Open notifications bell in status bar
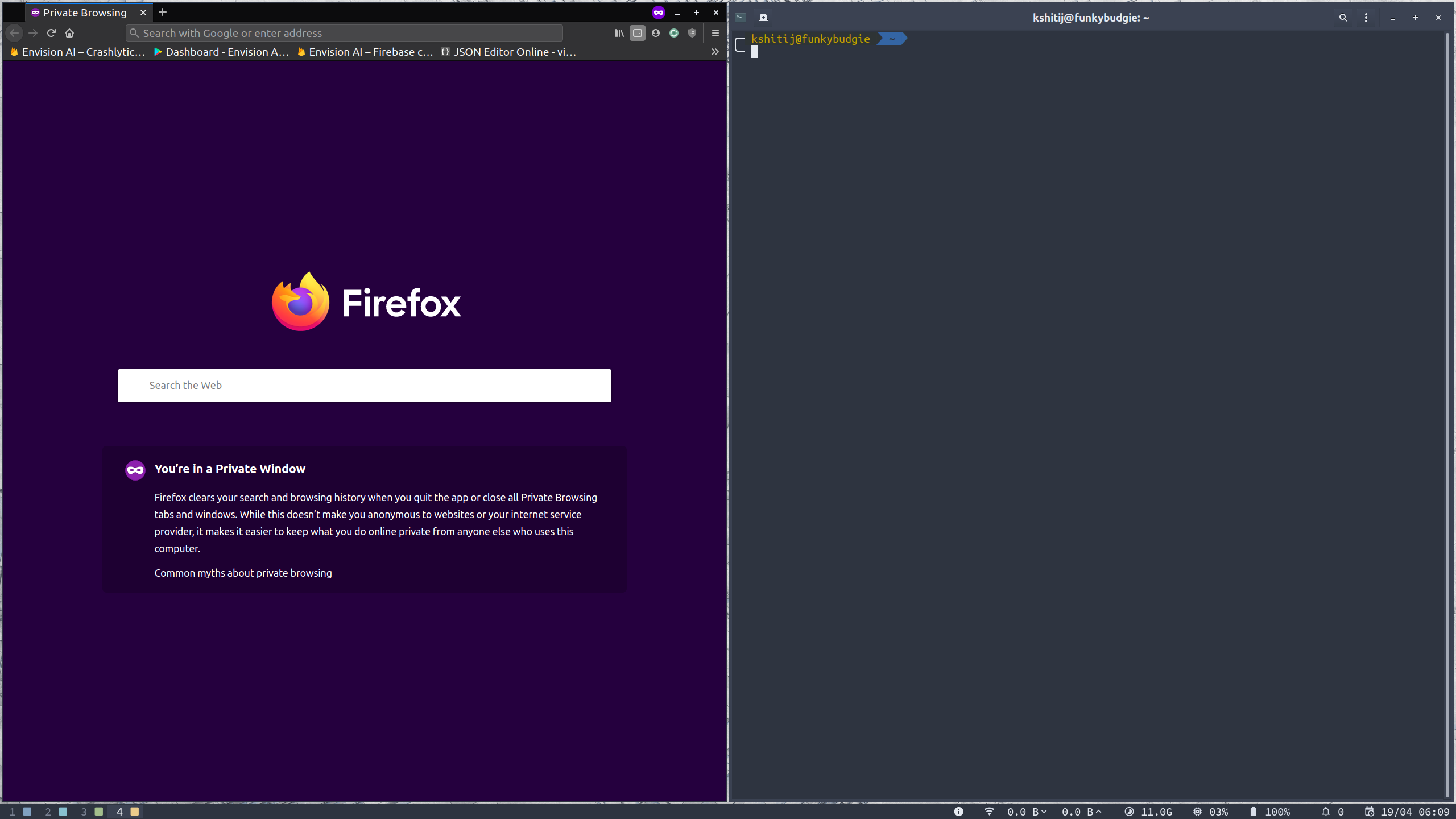Viewport: 1456px width, 819px height. (x=1326, y=812)
